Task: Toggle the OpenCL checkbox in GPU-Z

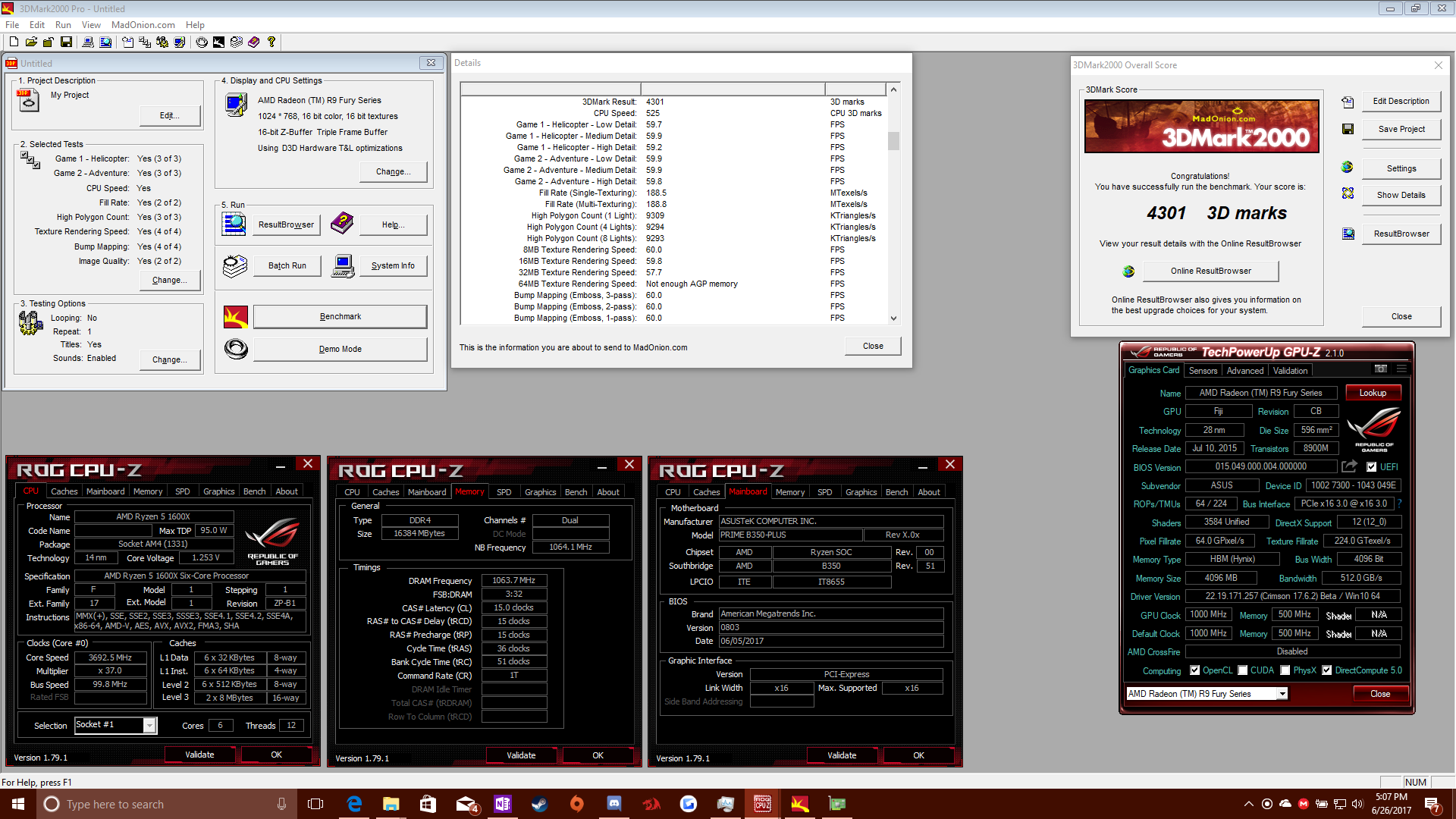Action: (1195, 670)
